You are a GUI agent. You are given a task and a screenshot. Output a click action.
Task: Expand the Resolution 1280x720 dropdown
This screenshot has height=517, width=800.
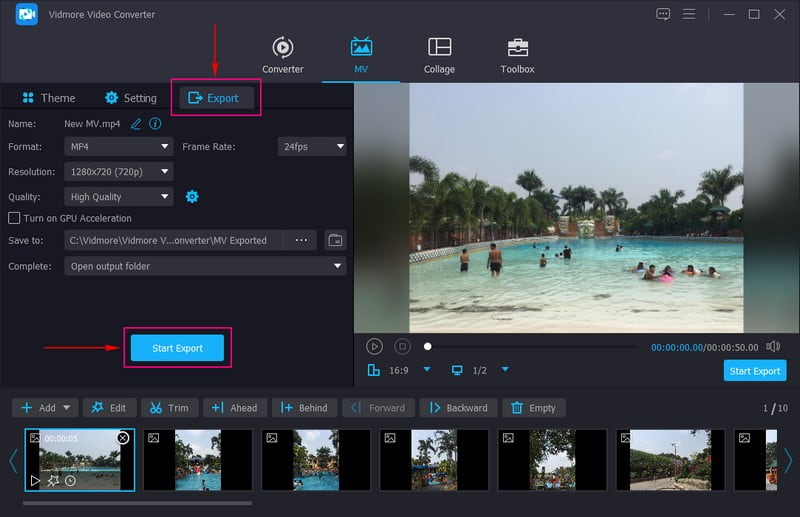(119, 172)
